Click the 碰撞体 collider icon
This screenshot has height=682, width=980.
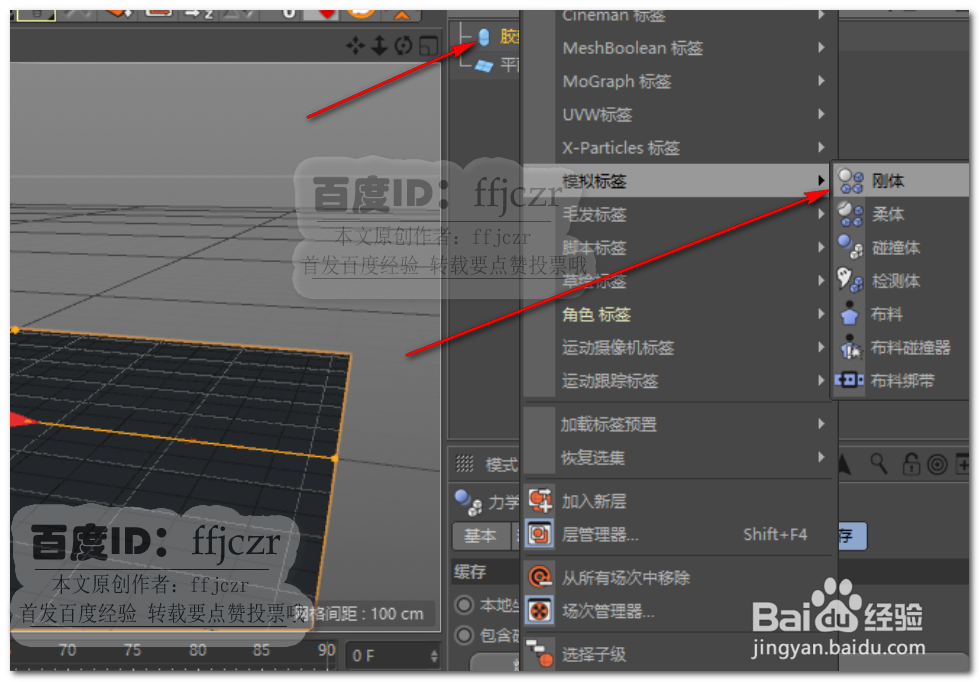[851, 248]
